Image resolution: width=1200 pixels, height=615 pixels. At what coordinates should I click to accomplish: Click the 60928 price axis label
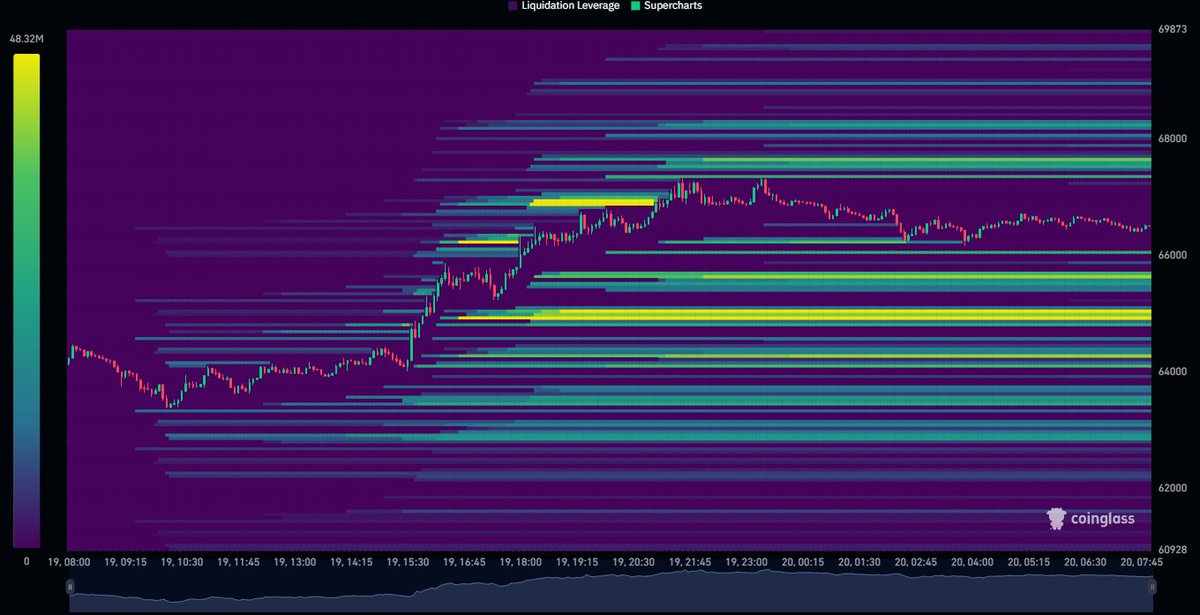click(x=1171, y=550)
